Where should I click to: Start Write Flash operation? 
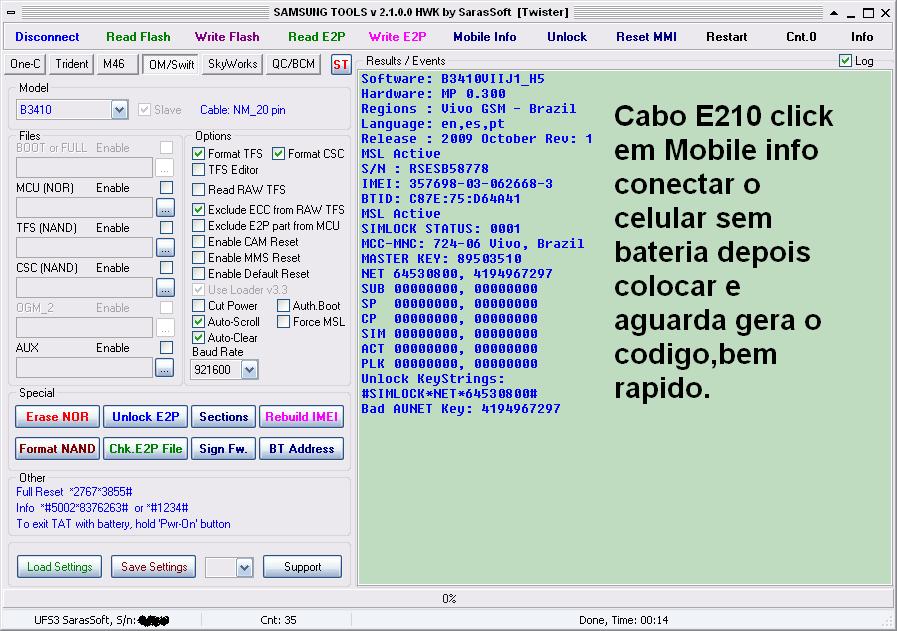(227, 37)
